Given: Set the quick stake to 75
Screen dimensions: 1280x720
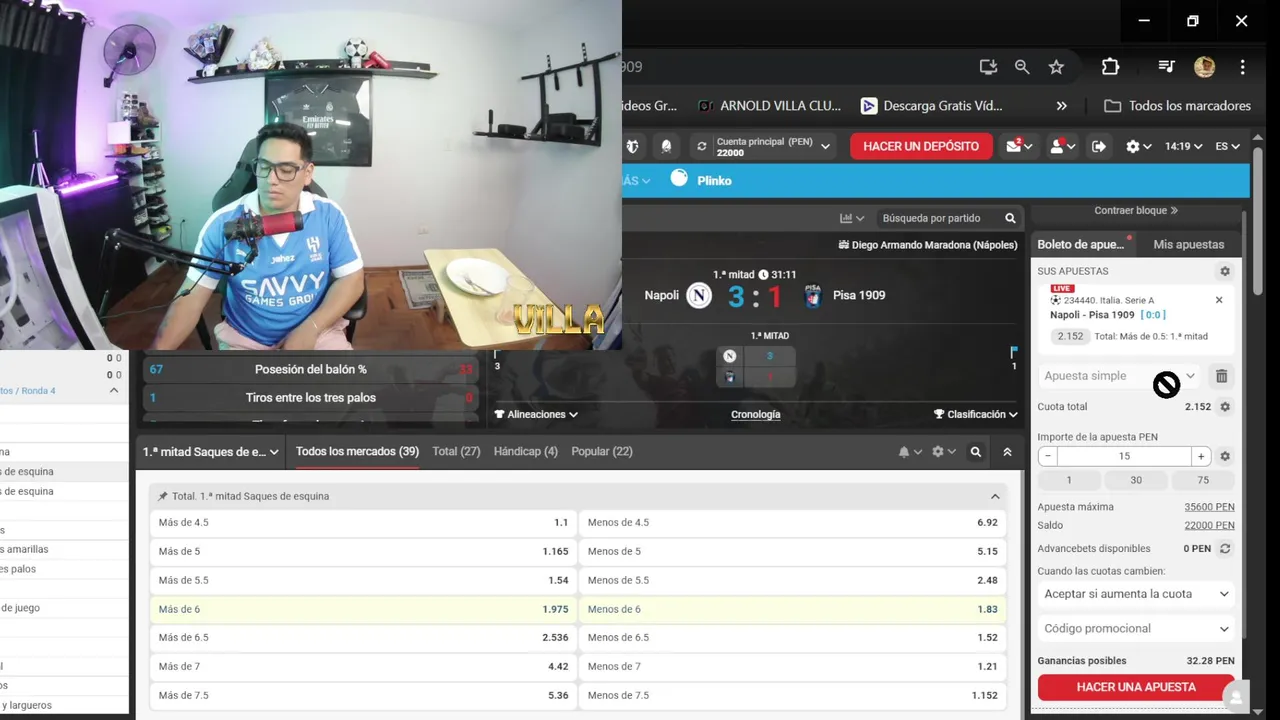Looking at the screenshot, I should click(1203, 480).
